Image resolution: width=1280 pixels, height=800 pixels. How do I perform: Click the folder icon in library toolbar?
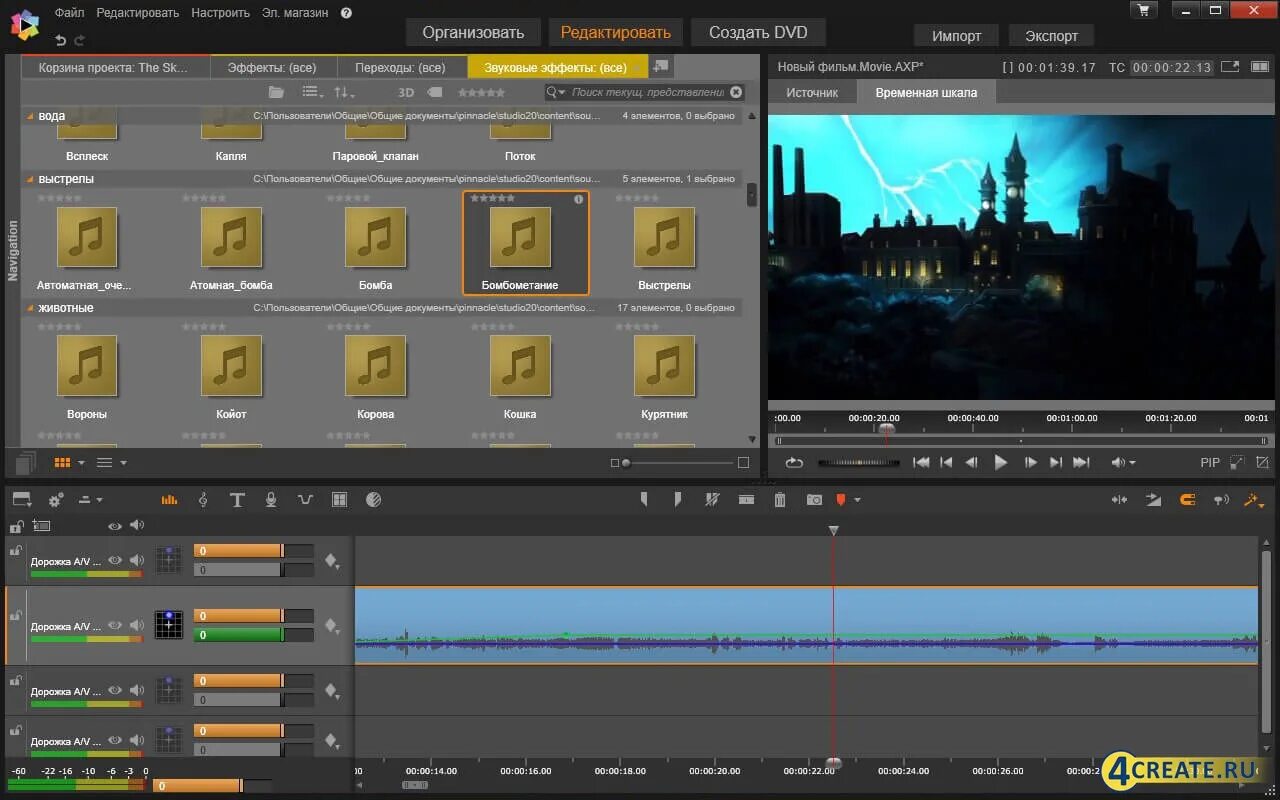[x=276, y=92]
